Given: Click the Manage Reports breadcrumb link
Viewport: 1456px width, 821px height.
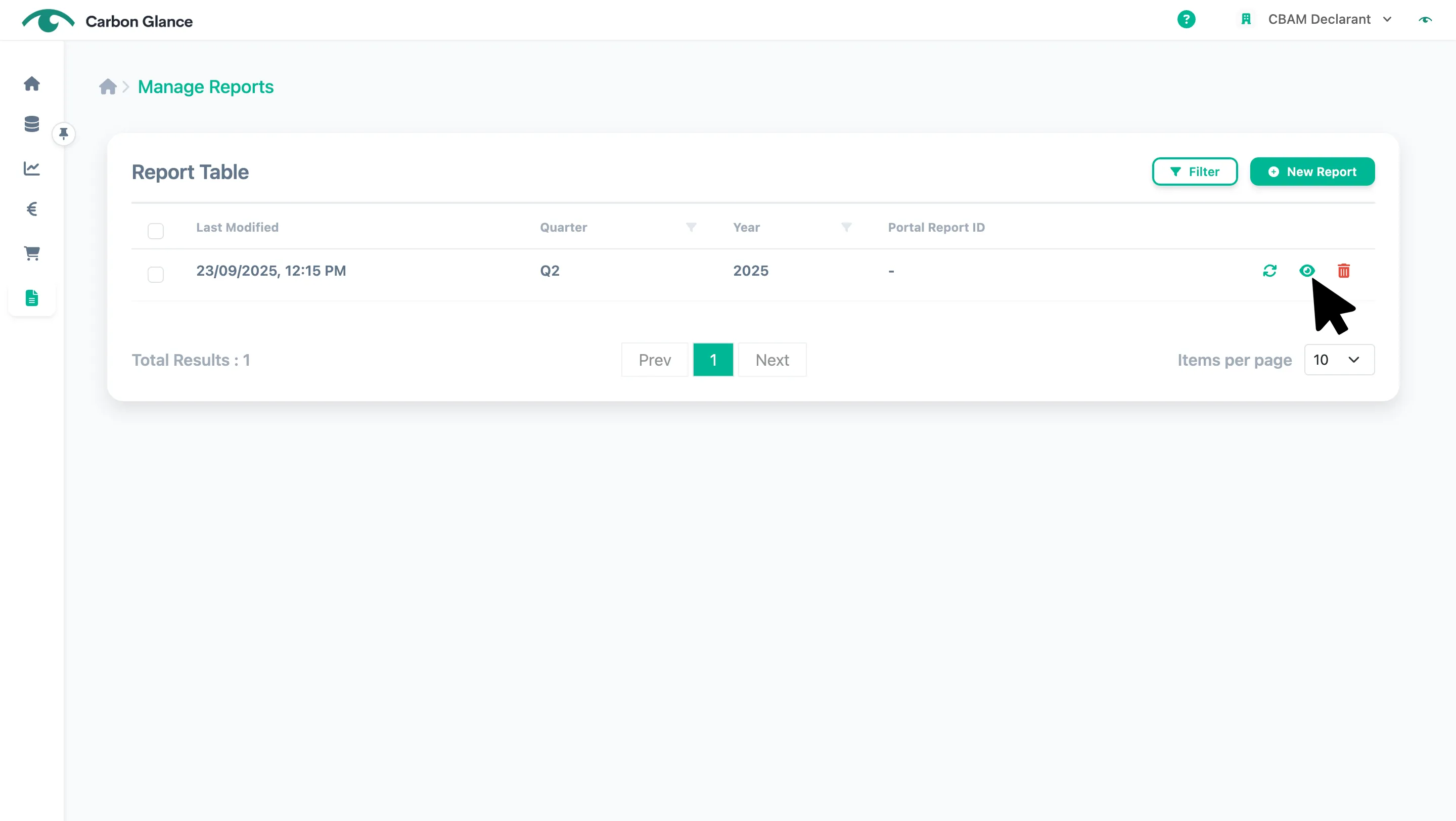Looking at the screenshot, I should tap(206, 87).
